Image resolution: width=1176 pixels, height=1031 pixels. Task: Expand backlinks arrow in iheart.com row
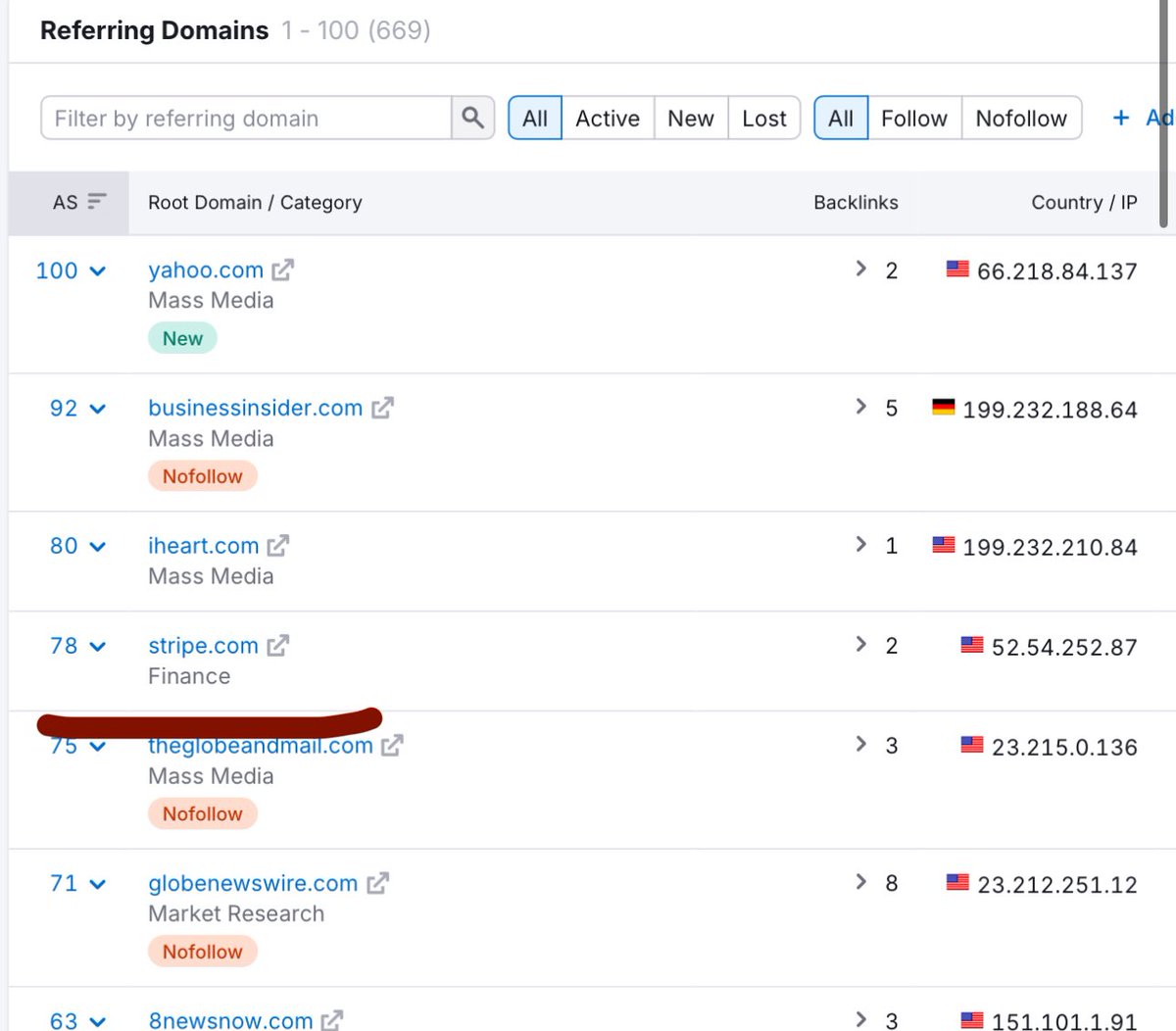[x=860, y=544]
